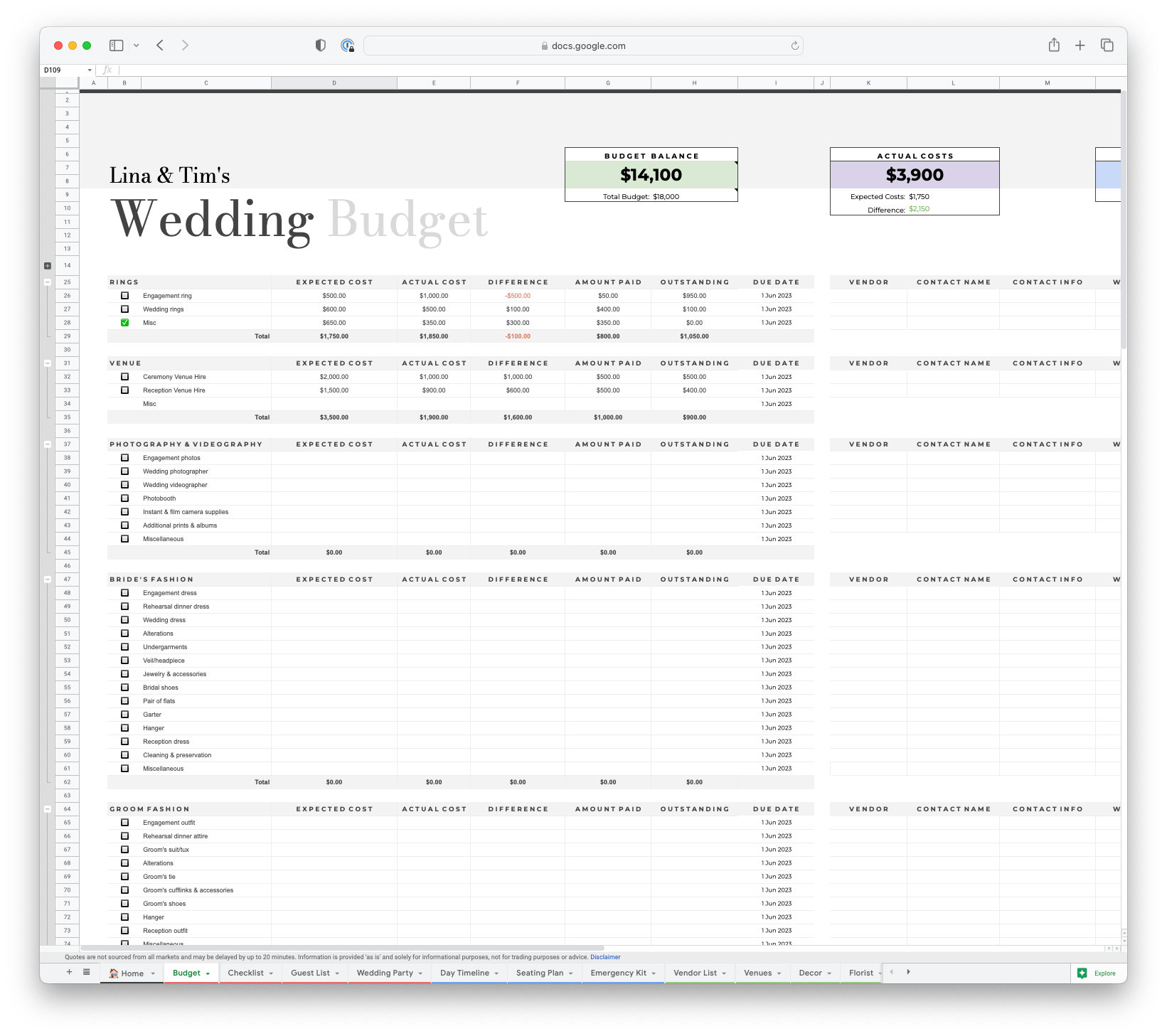Screen dimensions: 1167x1036
Task: Click the fx formula bar icon
Action: [107, 70]
